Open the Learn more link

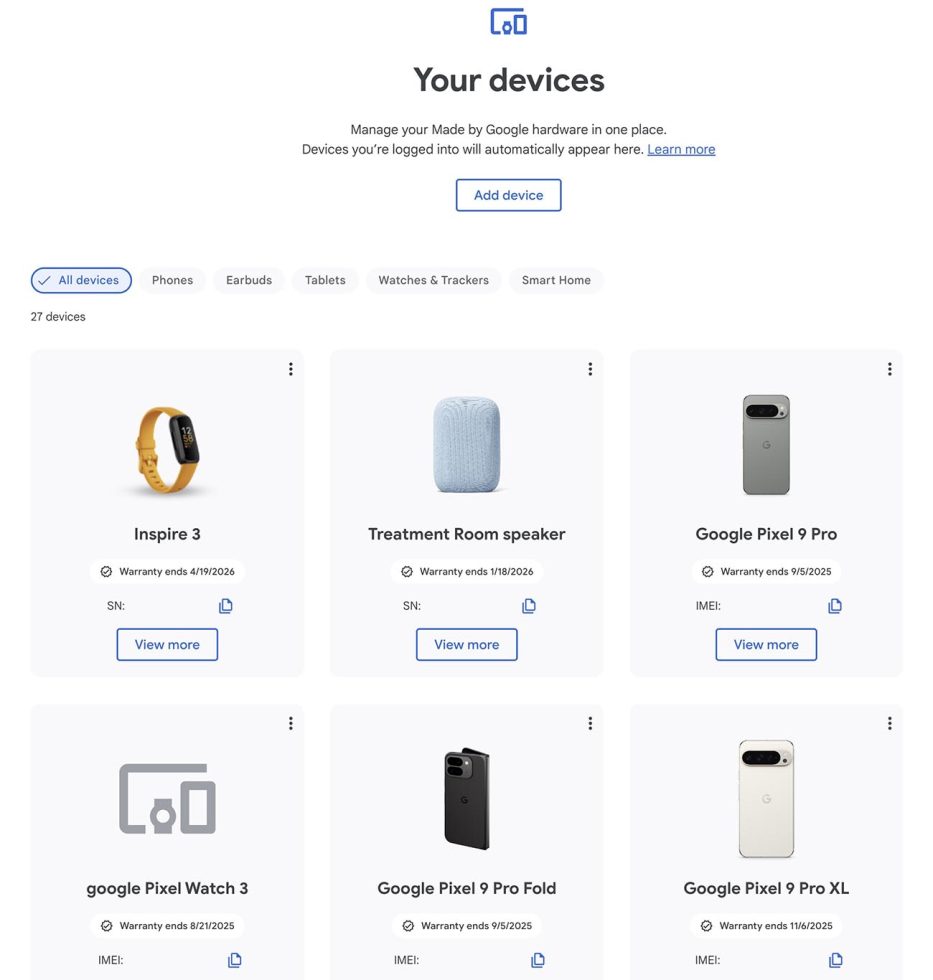tap(681, 149)
